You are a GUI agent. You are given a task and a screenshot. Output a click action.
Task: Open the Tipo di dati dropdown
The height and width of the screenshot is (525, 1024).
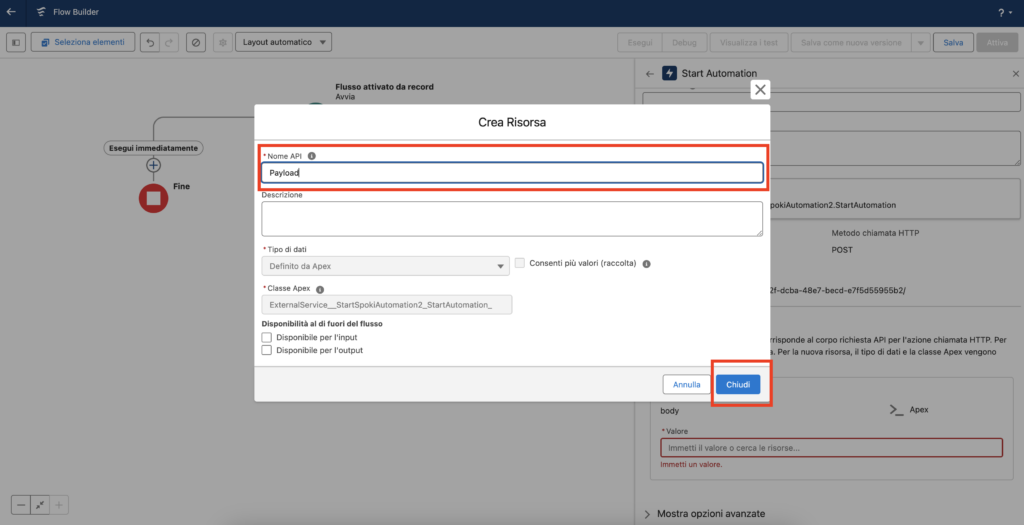(x=385, y=265)
